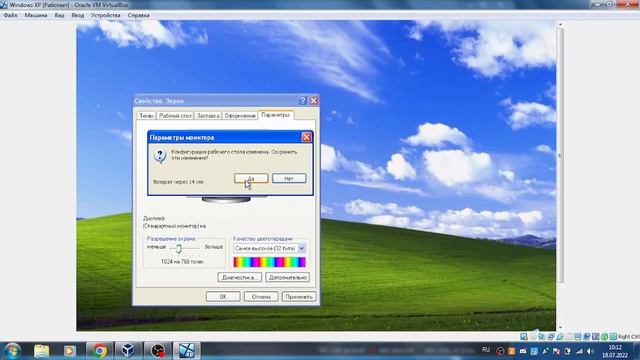Open the Вид menu
This screenshot has height=360, width=640.
click(x=60, y=15)
